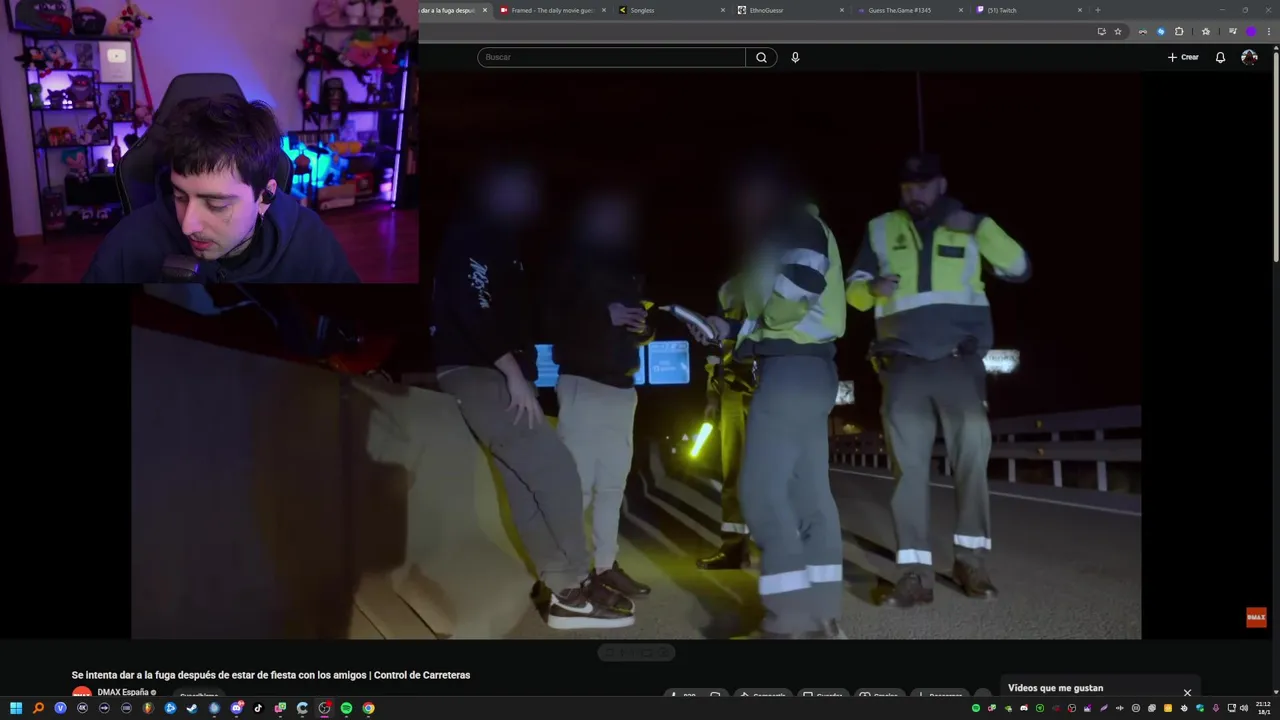This screenshot has height=720, width=1280.
Task: Open the YouTube account avatar menu
Action: coord(1249,57)
